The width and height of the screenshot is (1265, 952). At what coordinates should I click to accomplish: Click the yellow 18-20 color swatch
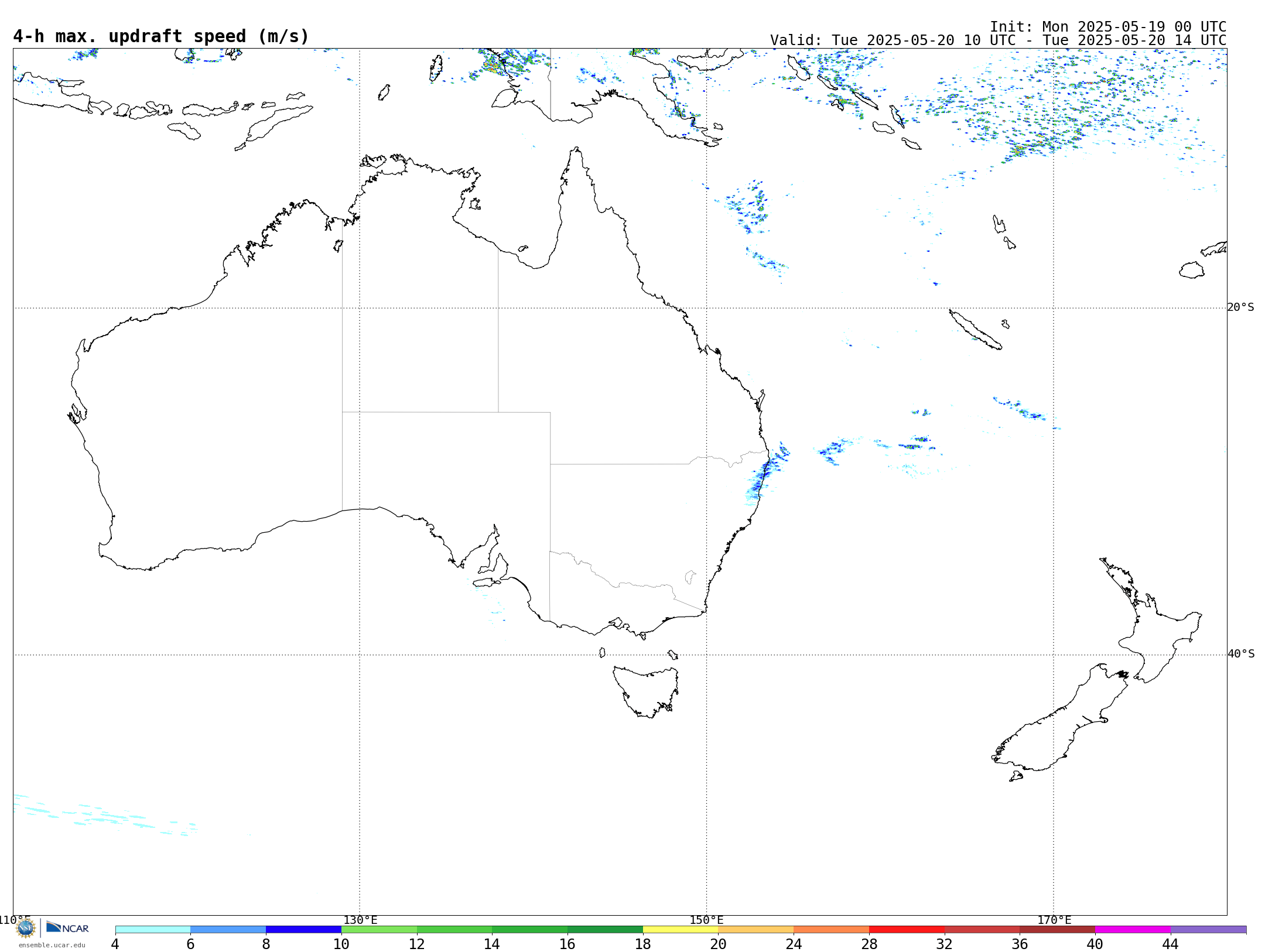pyautogui.click(x=681, y=930)
